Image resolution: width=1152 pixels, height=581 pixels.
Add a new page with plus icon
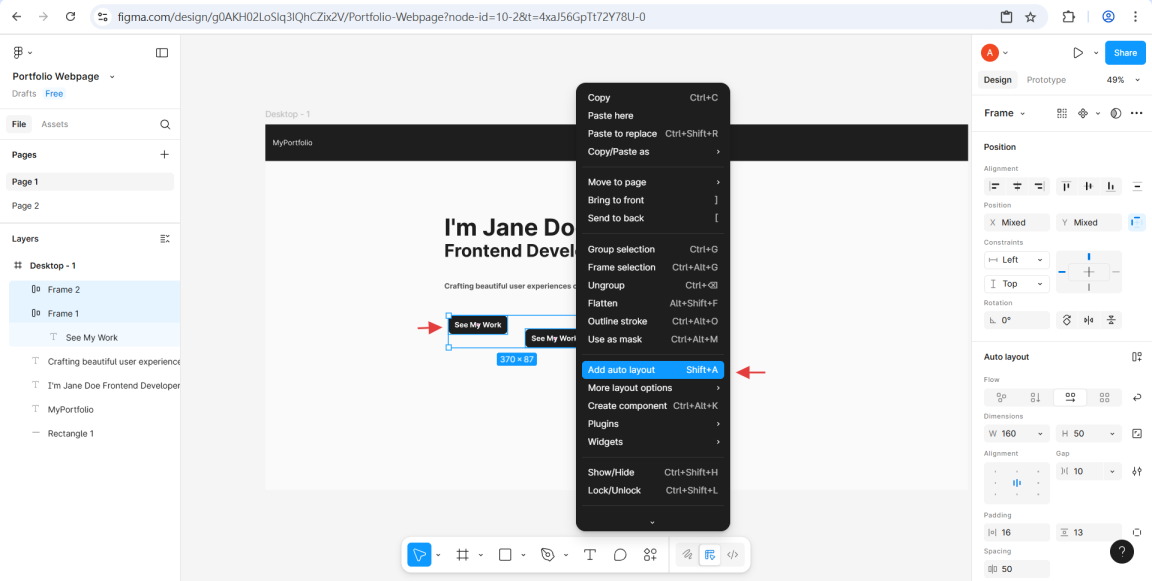tap(165, 155)
